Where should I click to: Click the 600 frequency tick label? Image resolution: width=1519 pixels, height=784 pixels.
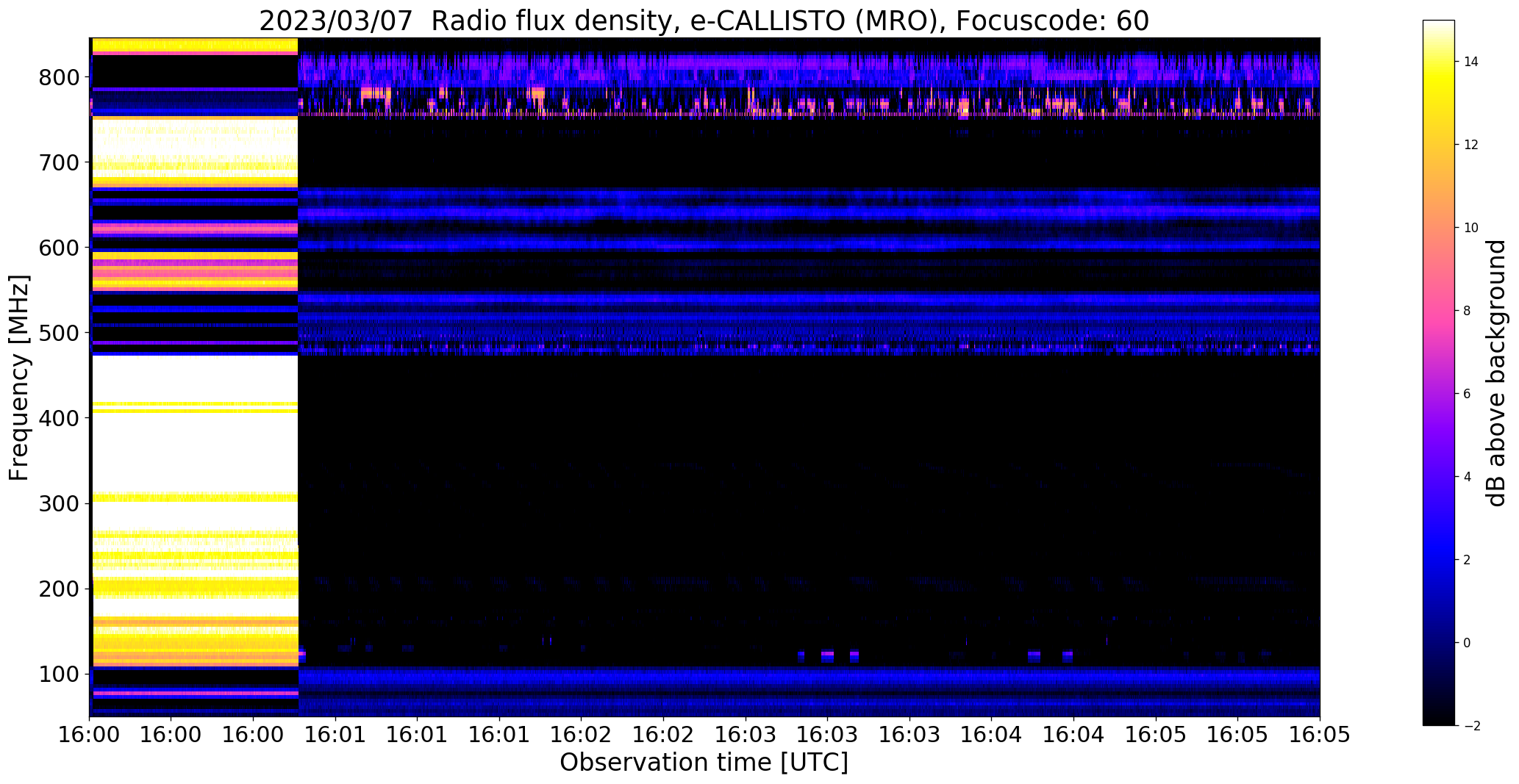[59, 248]
